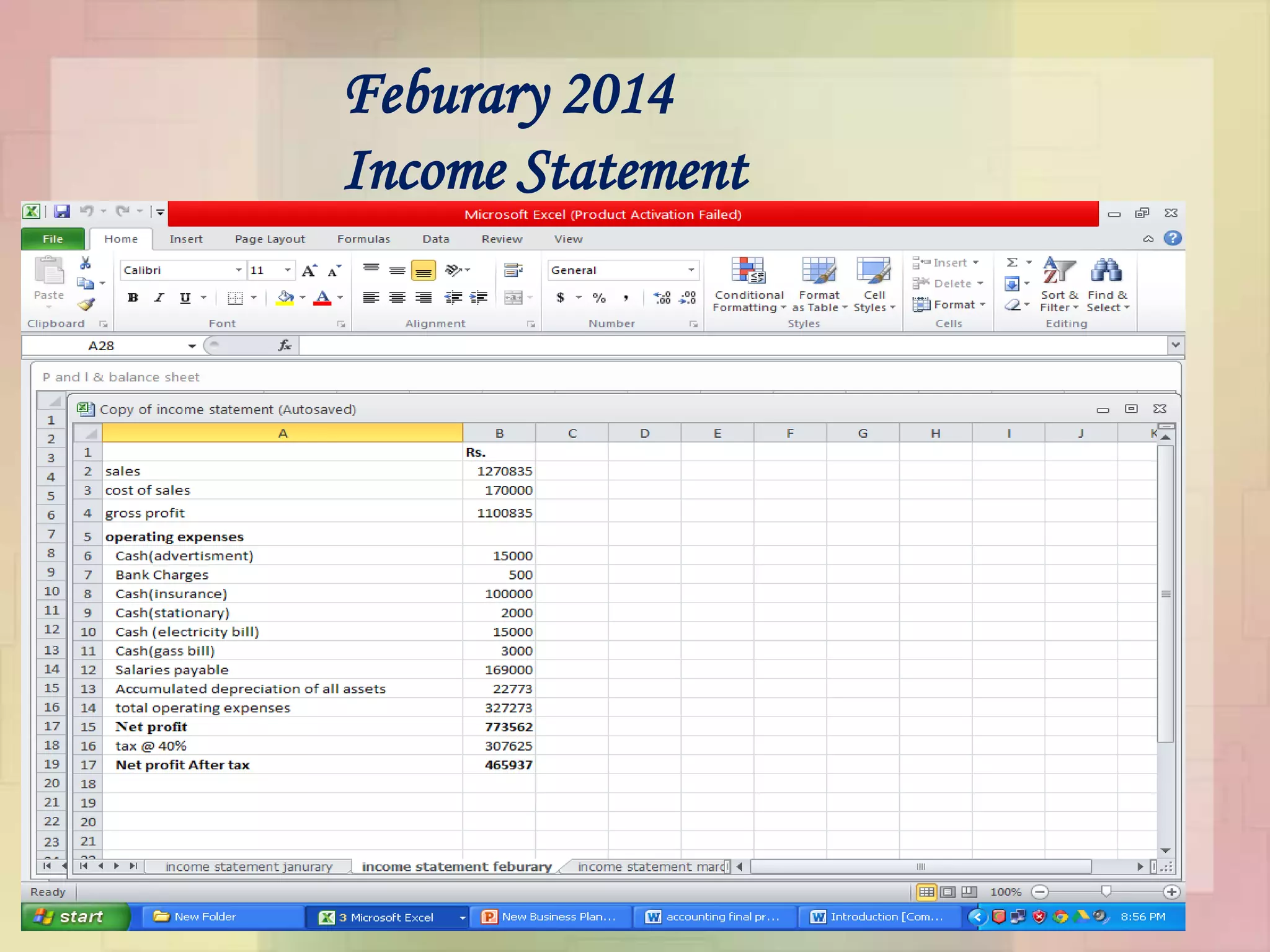Screen dimensions: 1270x952
Task: Toggle Align Text Left
Action: coord(371,298)
